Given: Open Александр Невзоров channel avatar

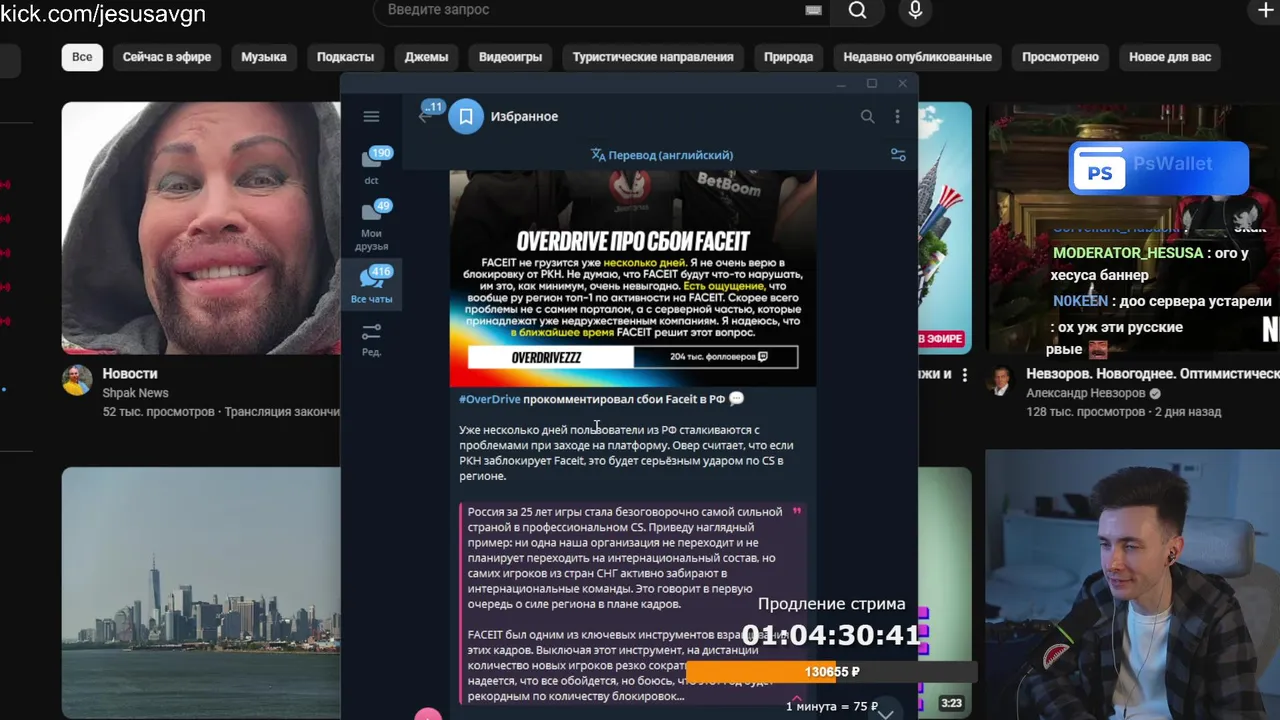Looking at the screenshot, I should (1001, 380).
